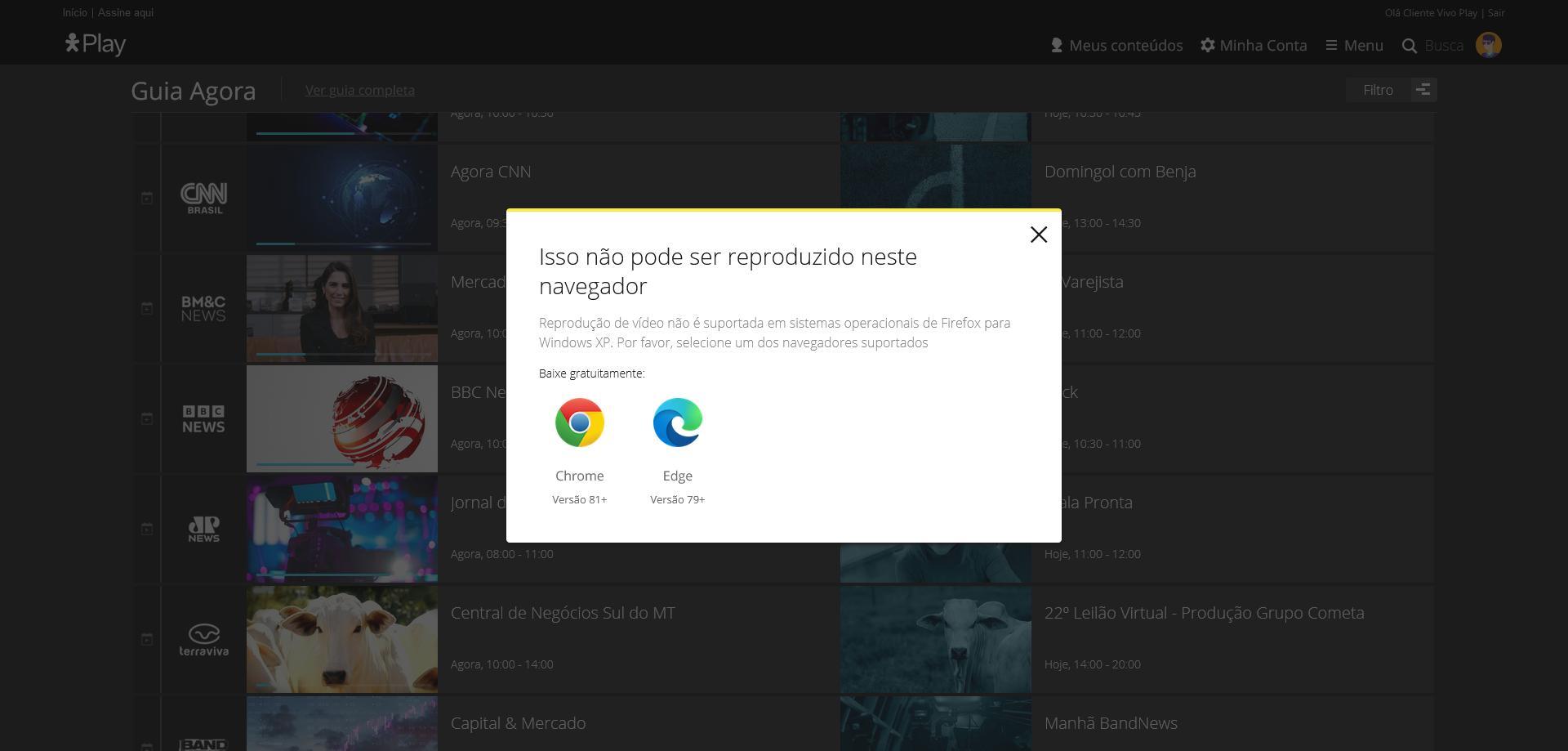The width and height of the screenshot is (1568, 751).
Task: Click Sair to log out
Action: (x=1496, y=12)
